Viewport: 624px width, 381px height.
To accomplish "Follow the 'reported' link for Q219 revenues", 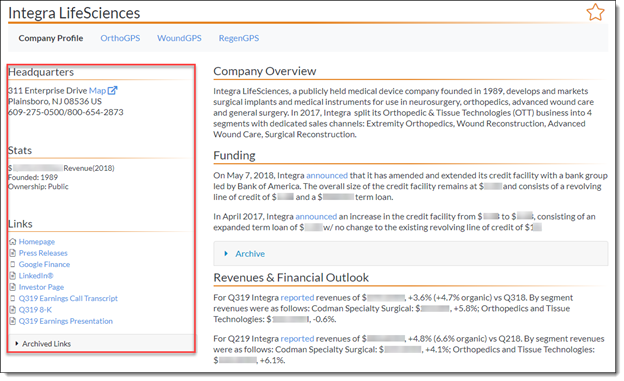I will (x=297, y=339).
